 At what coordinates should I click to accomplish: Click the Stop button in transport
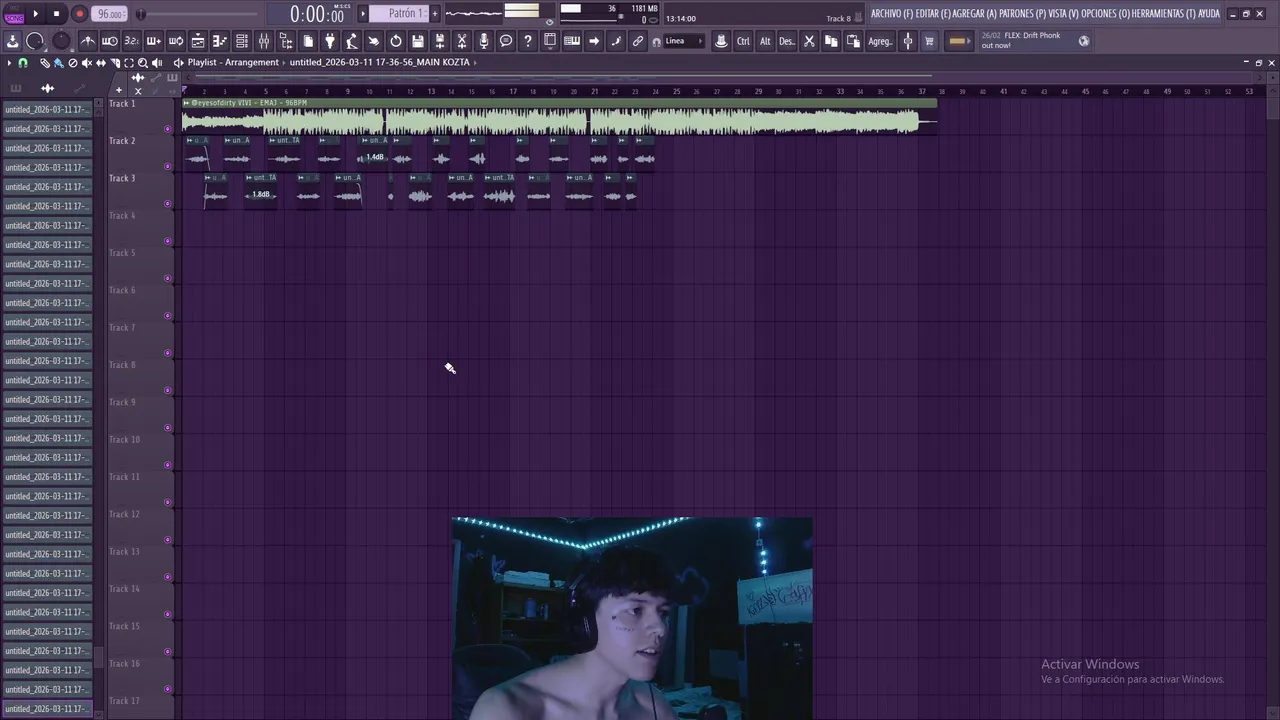coord(57,14)
